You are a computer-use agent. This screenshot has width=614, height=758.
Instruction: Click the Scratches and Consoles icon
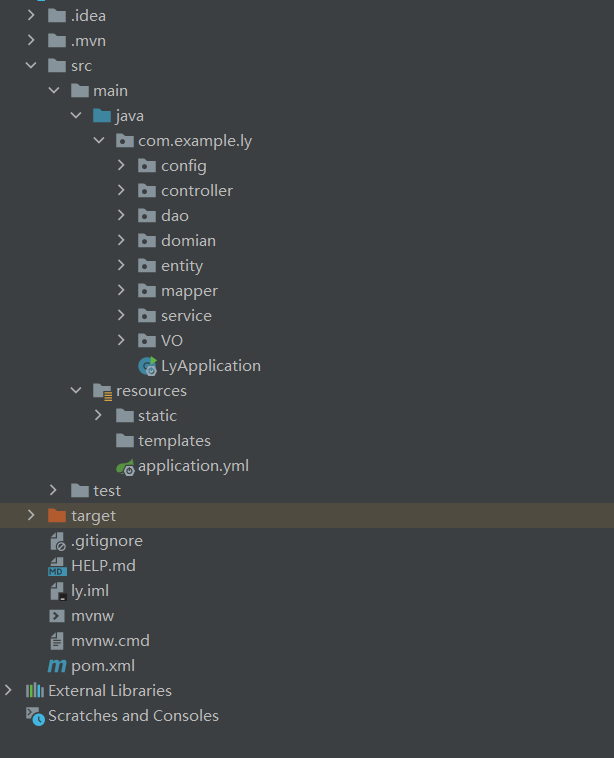(x=35, y=716)
